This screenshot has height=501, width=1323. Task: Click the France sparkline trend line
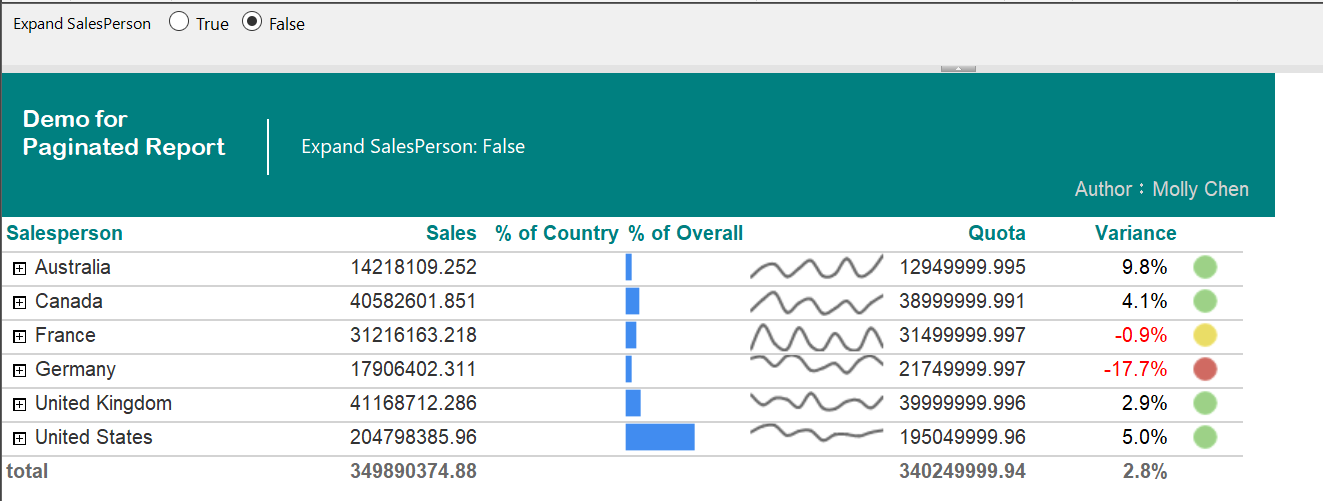coord(817,335)
